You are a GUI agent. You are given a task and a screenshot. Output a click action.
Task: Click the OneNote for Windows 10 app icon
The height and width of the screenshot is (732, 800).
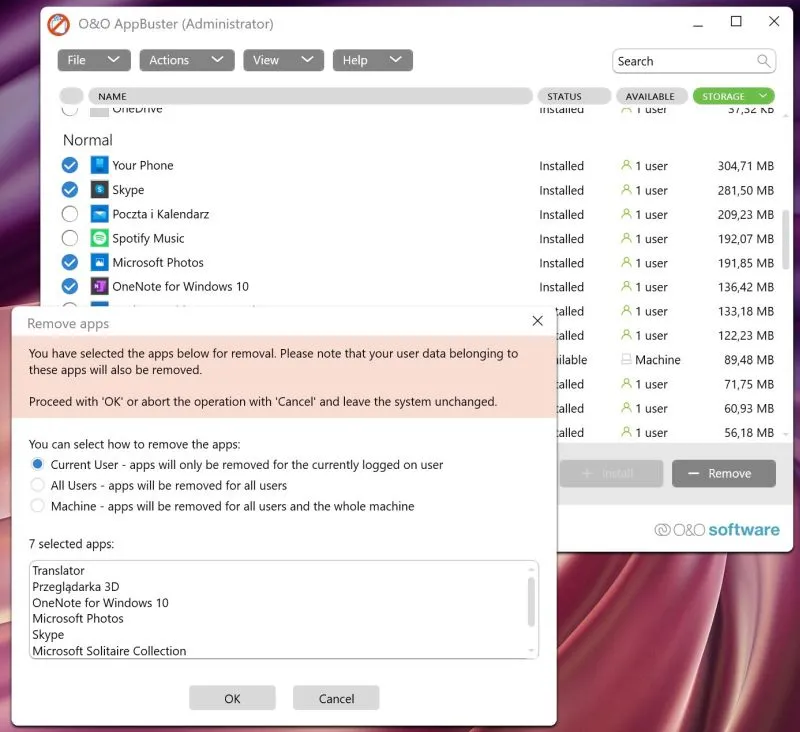click(x=100, y=286)
